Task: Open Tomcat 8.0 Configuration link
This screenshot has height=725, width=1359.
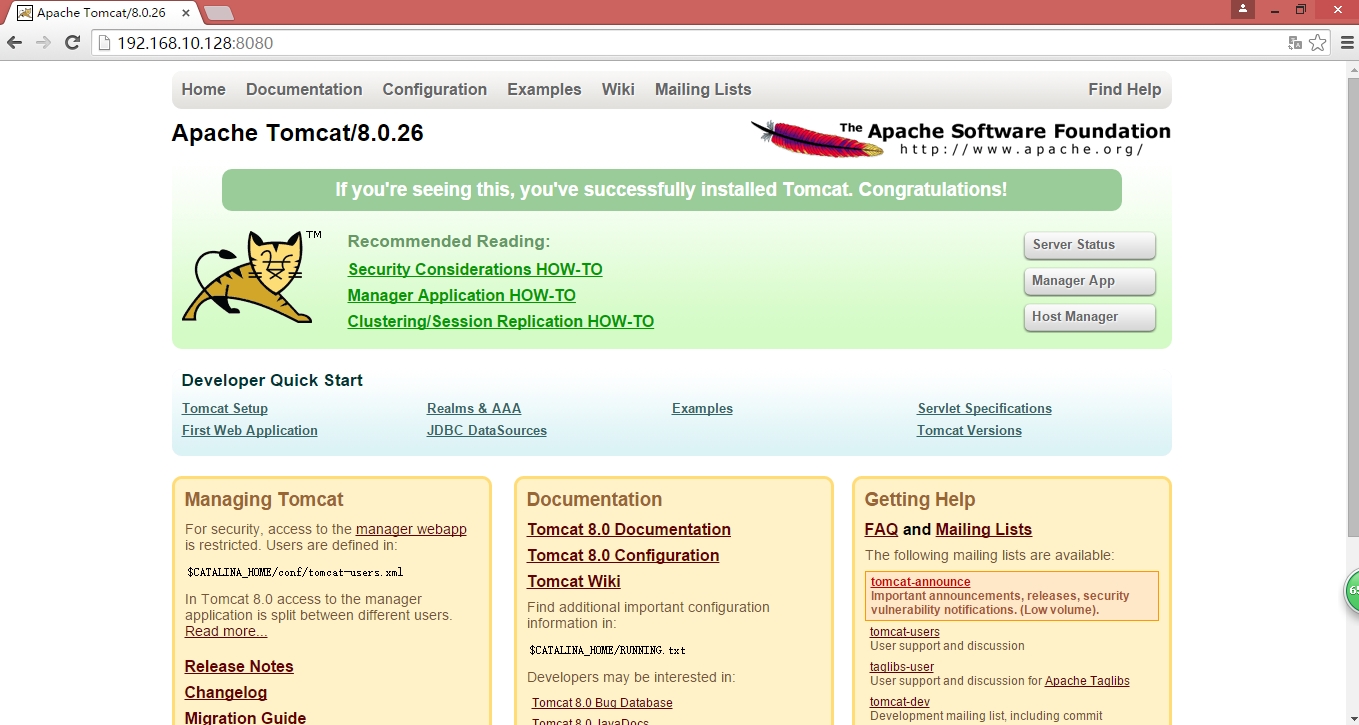Action: click(x=623, y=555)
